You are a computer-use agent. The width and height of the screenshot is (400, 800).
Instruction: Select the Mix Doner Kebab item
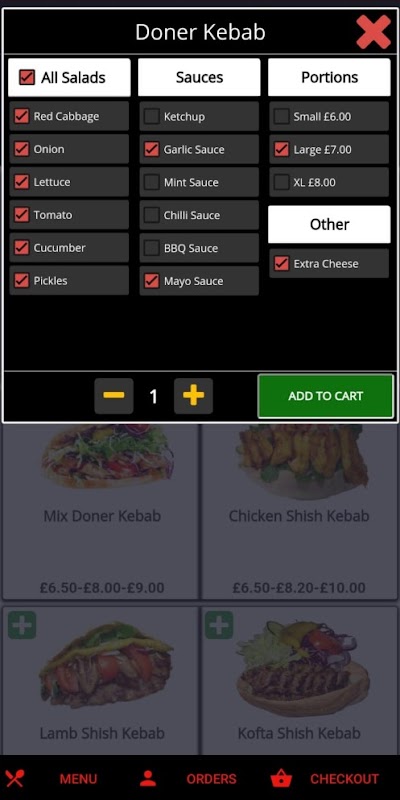click(x=101, y=512)
